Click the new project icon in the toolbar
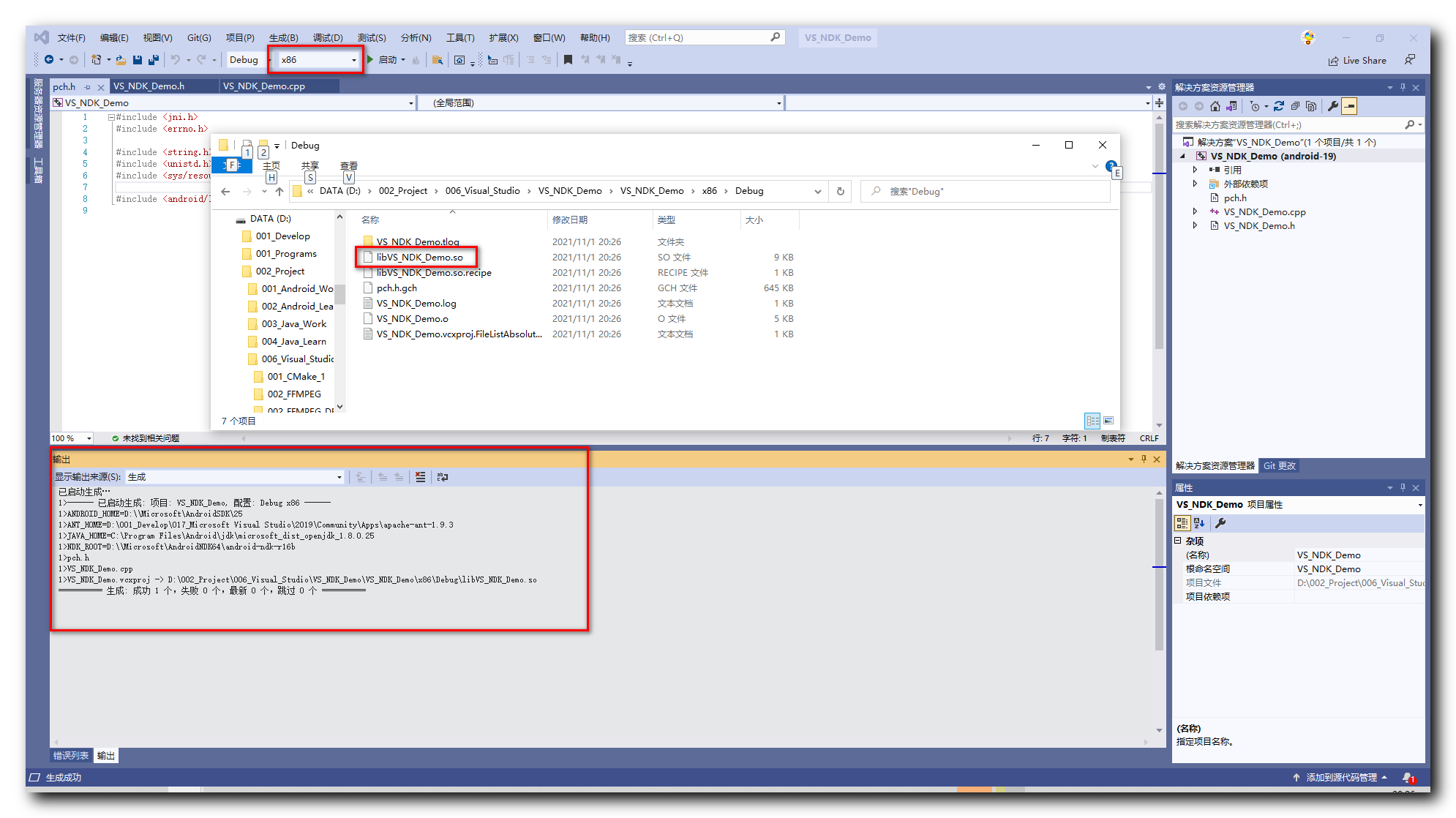Viewport: 1456px width, 818px height. coord(96,60)
